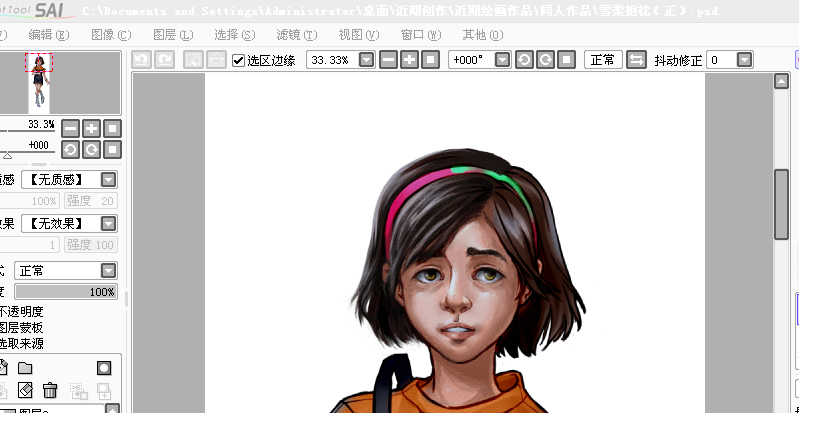Reset navigator zoom with square beside 33.3%
Screen dimensions: 829x446
coord(112,128)
